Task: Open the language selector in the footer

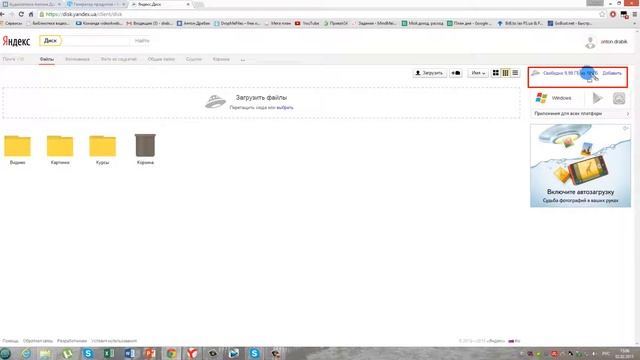Action: [514, 341]
